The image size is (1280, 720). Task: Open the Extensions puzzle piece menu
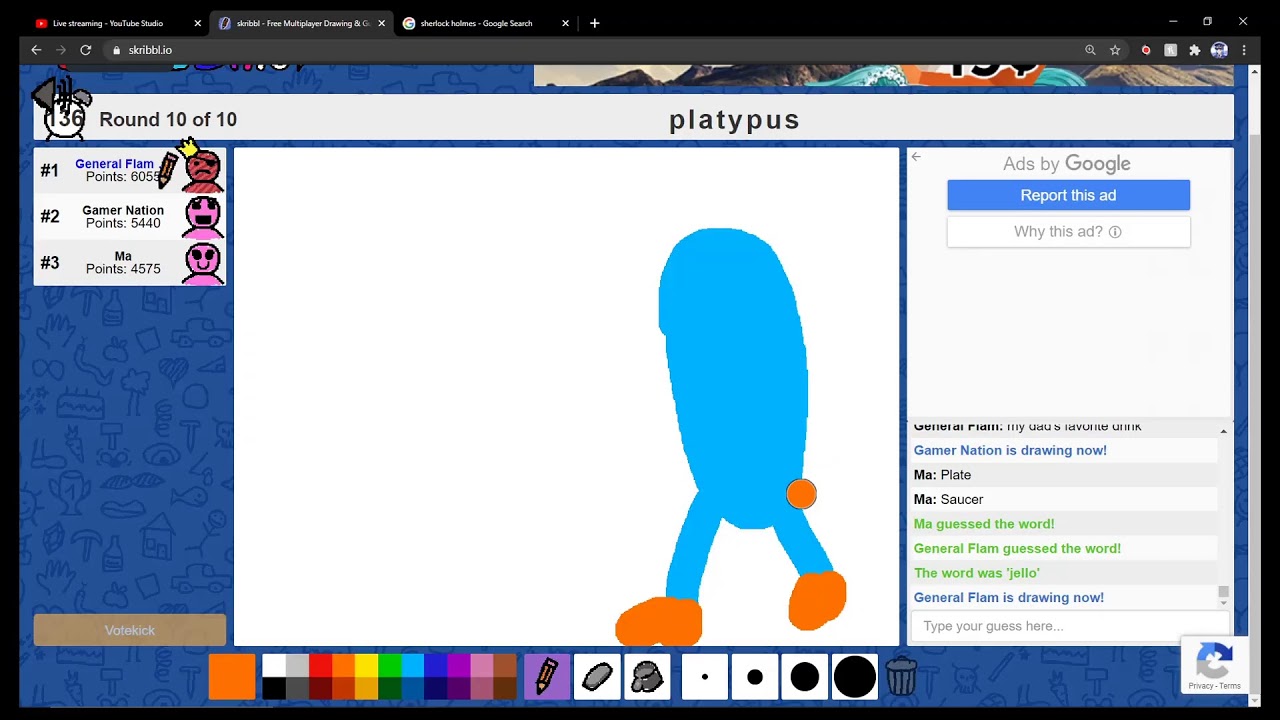pyautogui.click(x=1194, y=50)
